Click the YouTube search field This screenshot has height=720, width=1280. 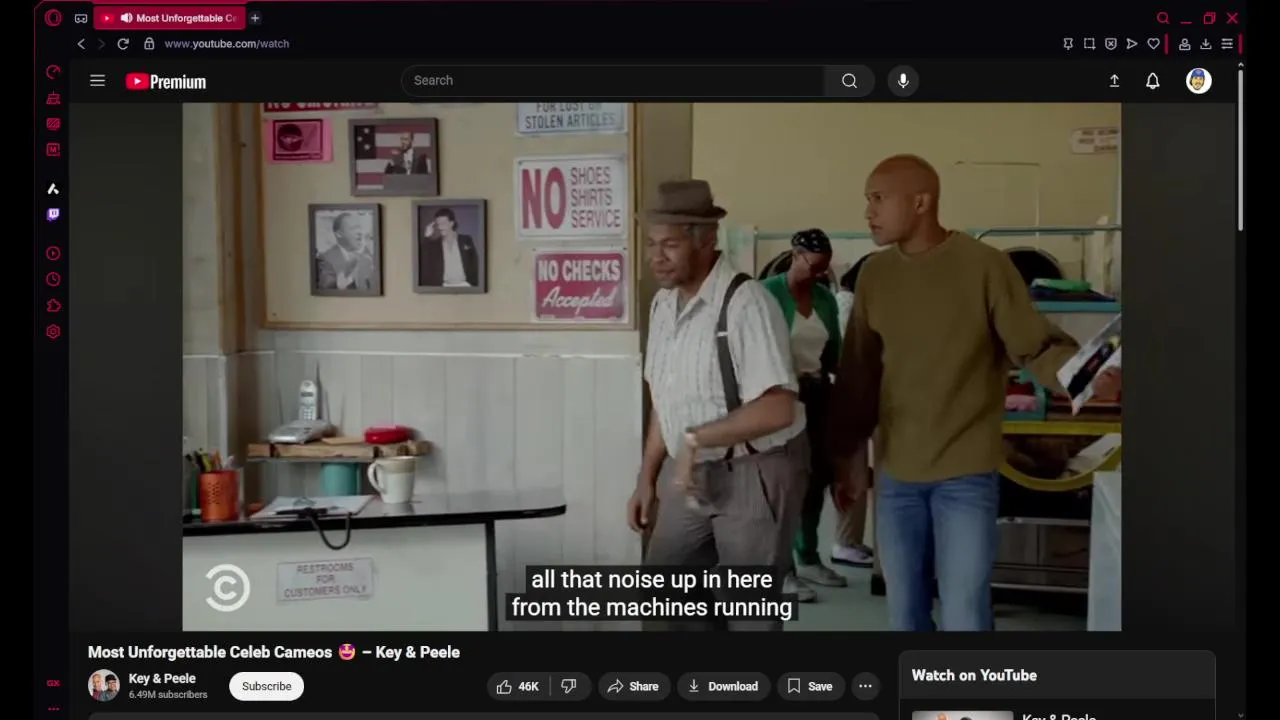coord(613,81)
